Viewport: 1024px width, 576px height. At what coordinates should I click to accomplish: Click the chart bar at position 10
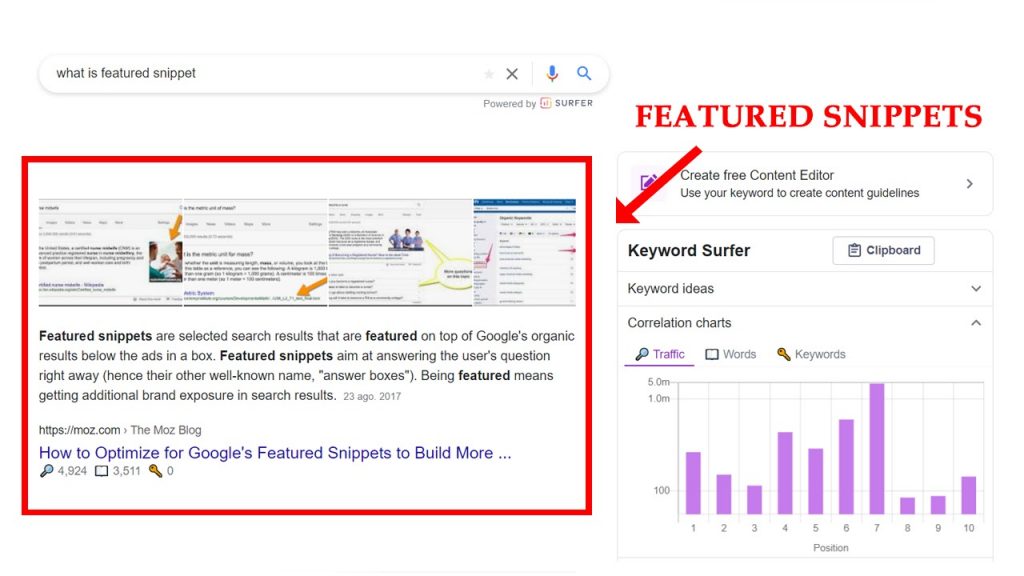point(968,495)
